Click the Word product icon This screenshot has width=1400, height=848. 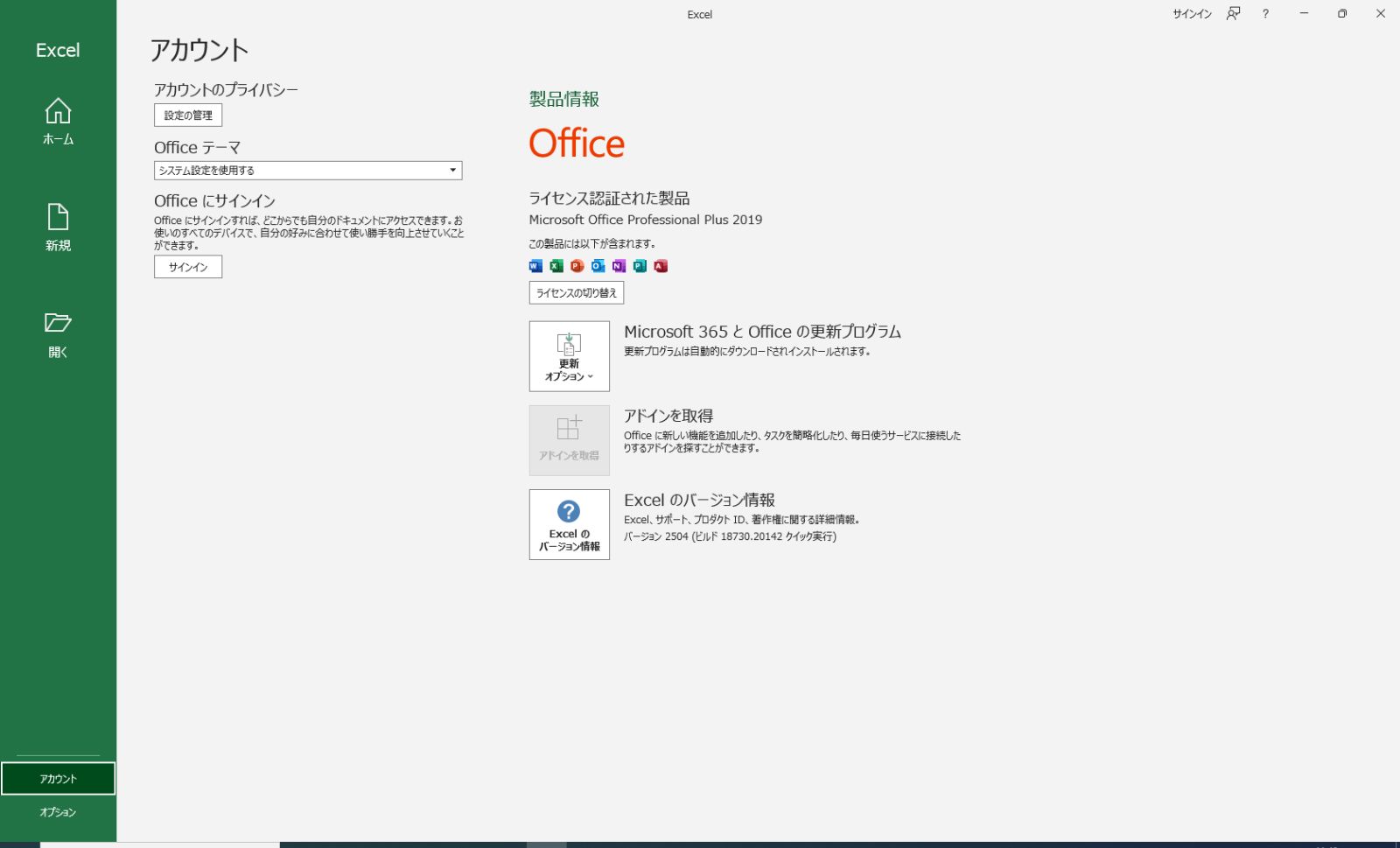[535, 266]
